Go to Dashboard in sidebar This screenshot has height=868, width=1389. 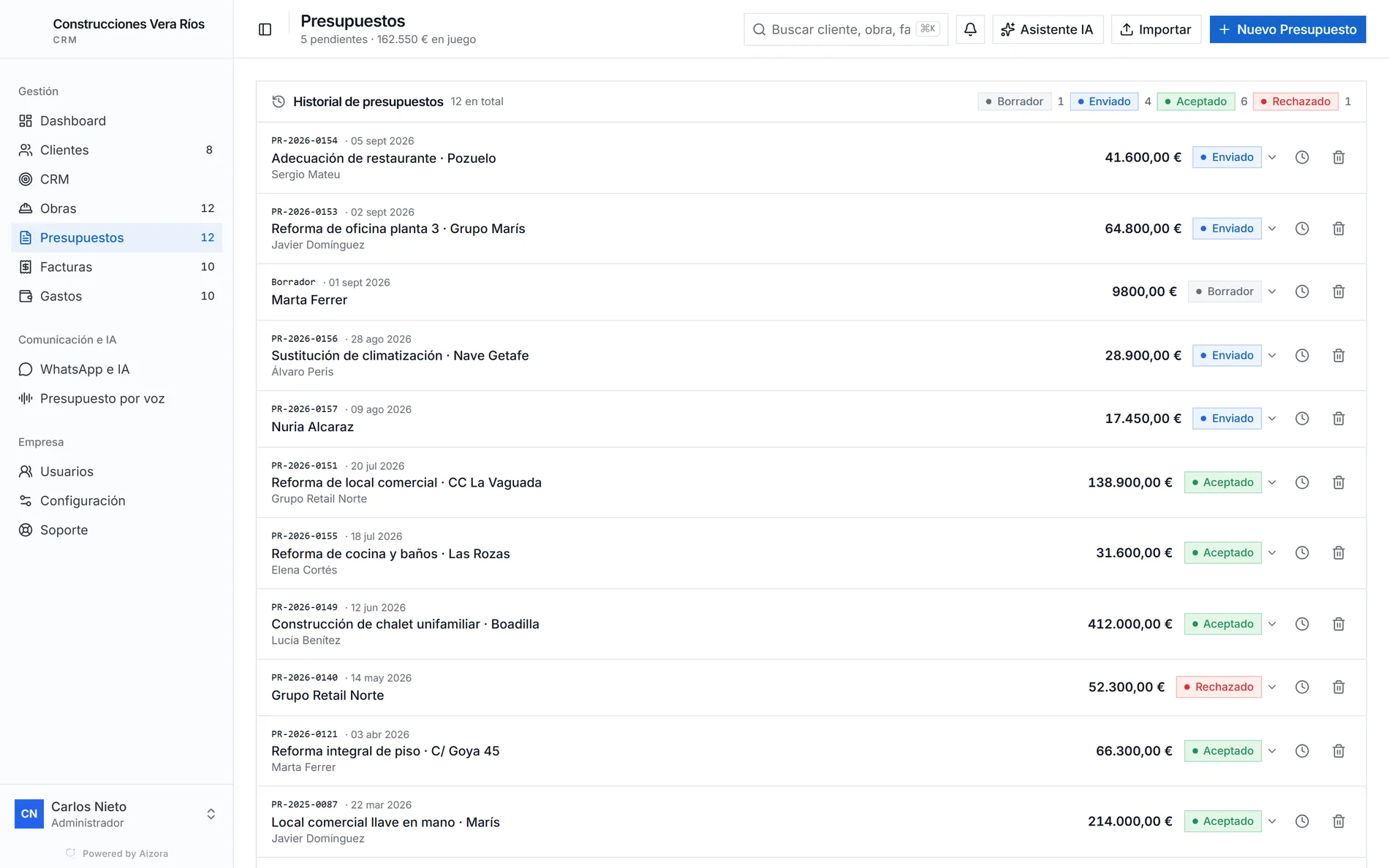[x=116, y=121]
